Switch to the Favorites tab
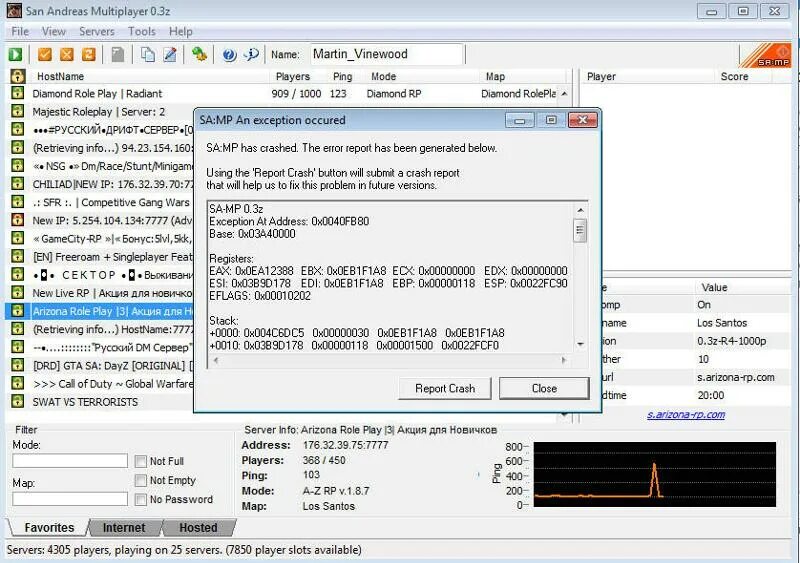This screenshot has height=563, width=800. tap(49, 527)
